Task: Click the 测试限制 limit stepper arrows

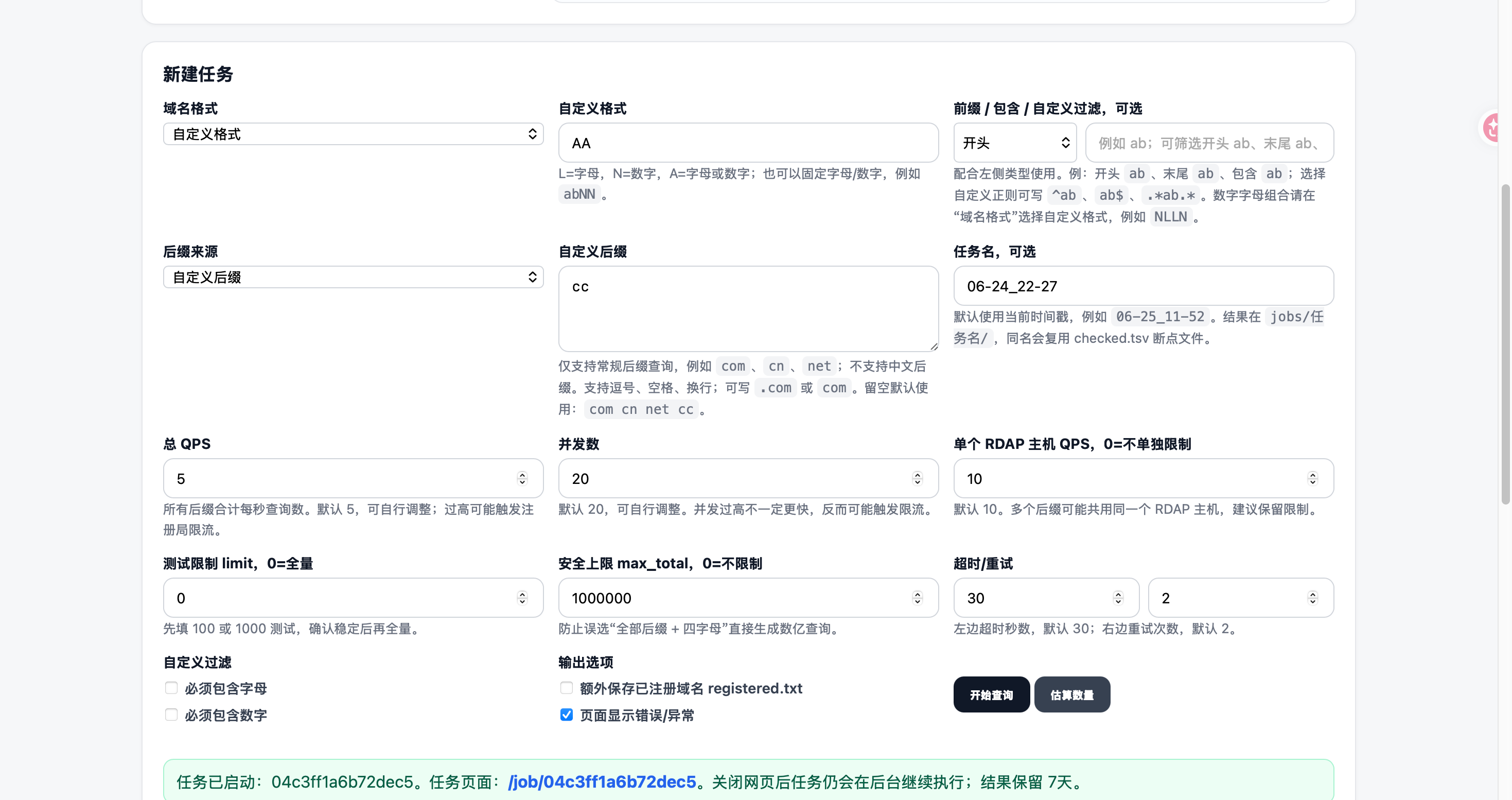Action: click(522, 598)
